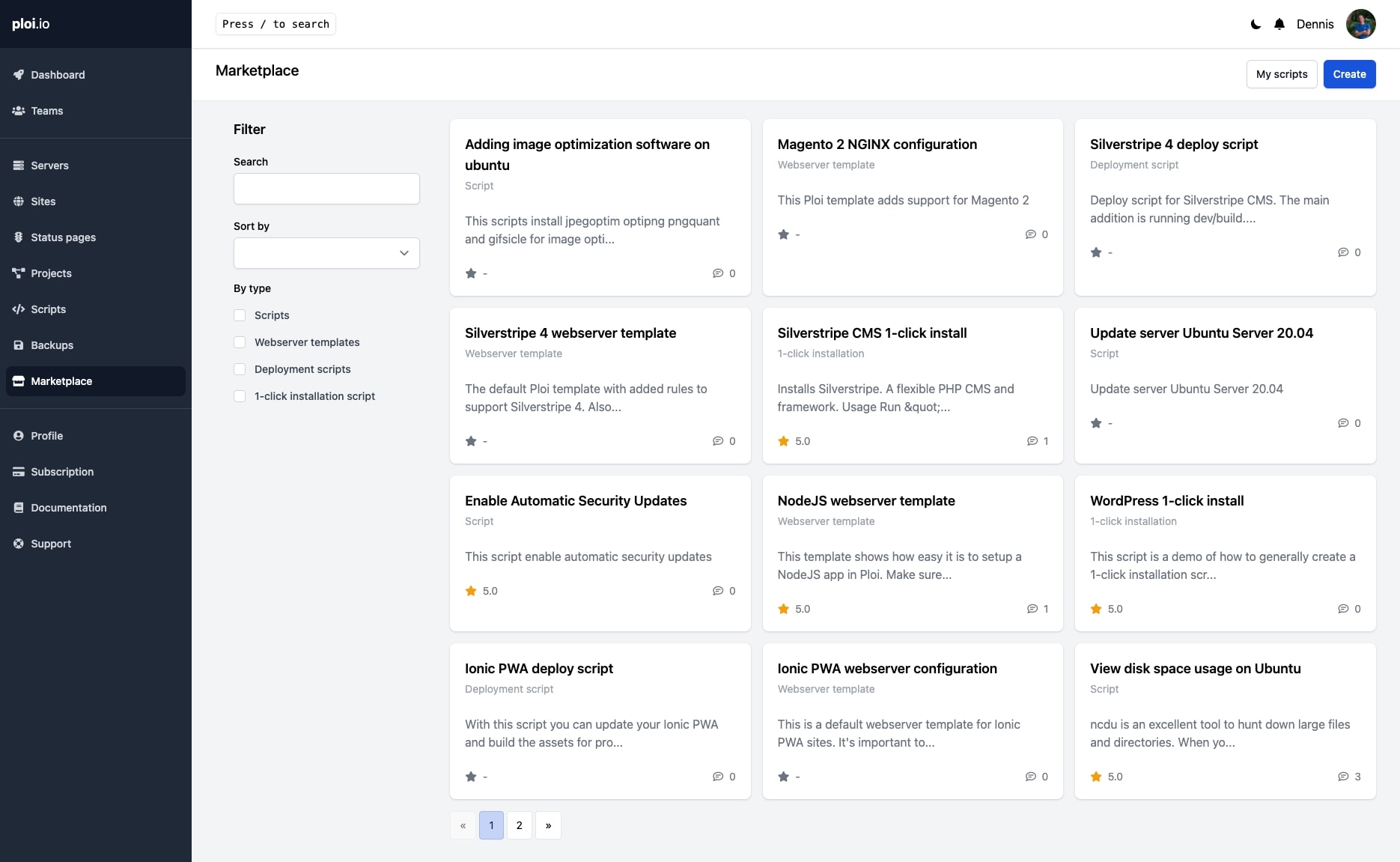1400x862 pixels.
Task: Open the Sort by dropdown
Action: point(326,253)
